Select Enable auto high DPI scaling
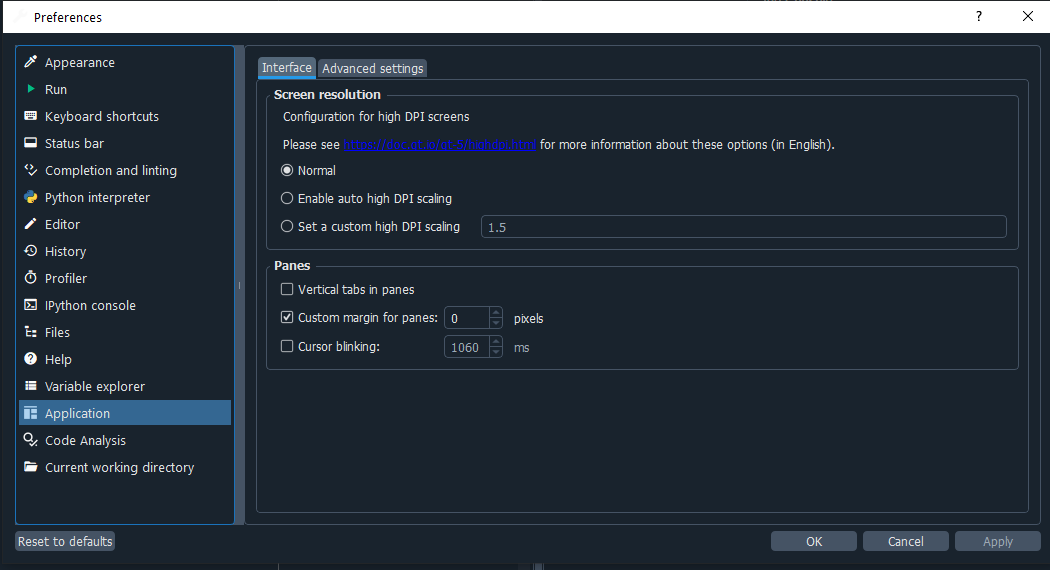Screen dimensions: 1050x570 click(287, 198)
